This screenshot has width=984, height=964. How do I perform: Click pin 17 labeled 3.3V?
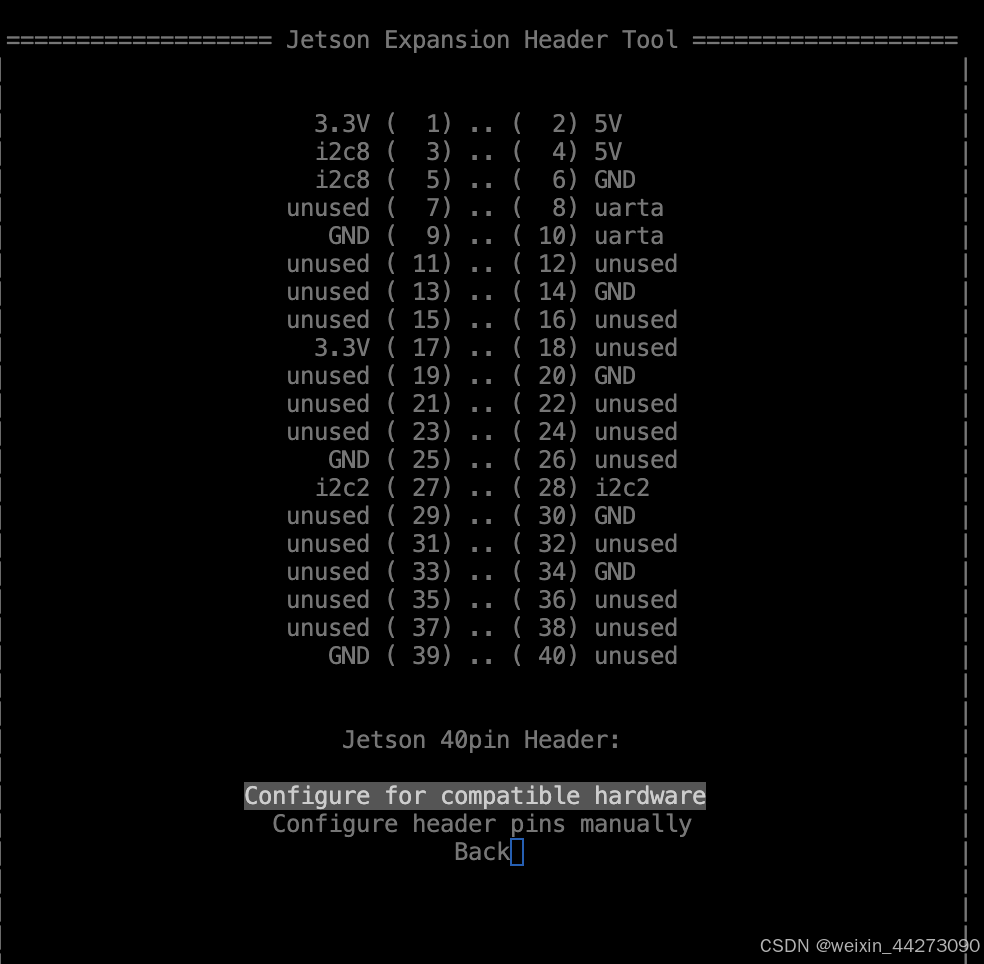pos(383,348)
